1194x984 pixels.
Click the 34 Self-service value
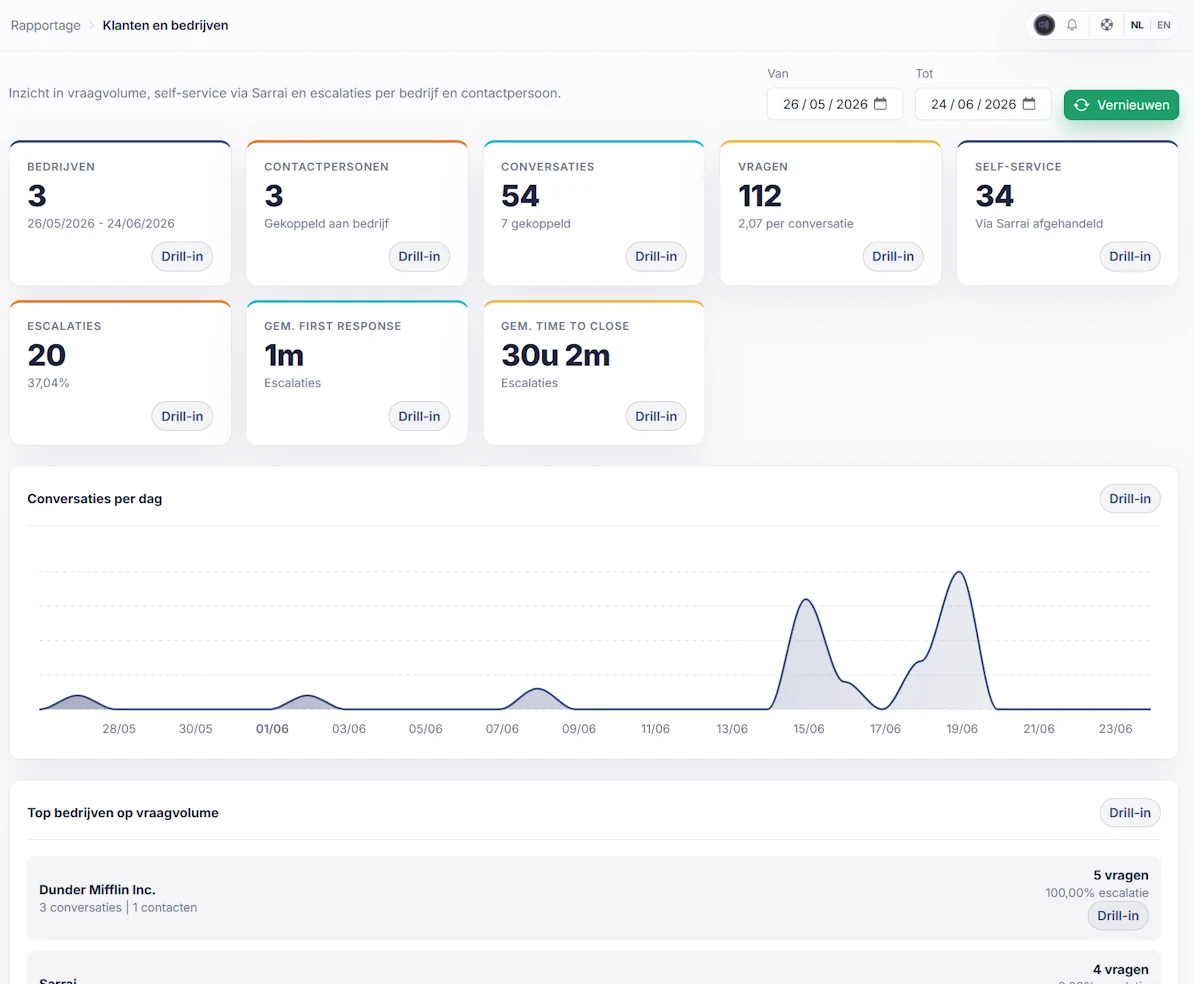[x=994, y=196]
